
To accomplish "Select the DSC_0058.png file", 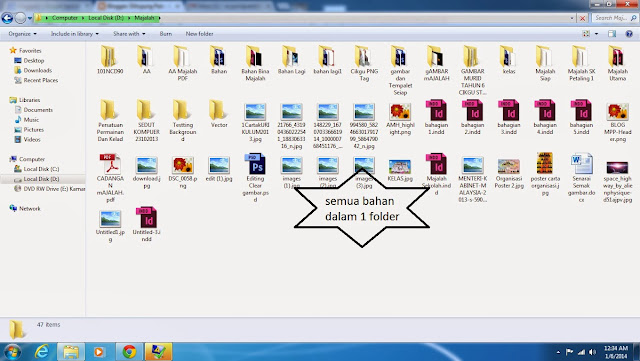I will [182, 171].
